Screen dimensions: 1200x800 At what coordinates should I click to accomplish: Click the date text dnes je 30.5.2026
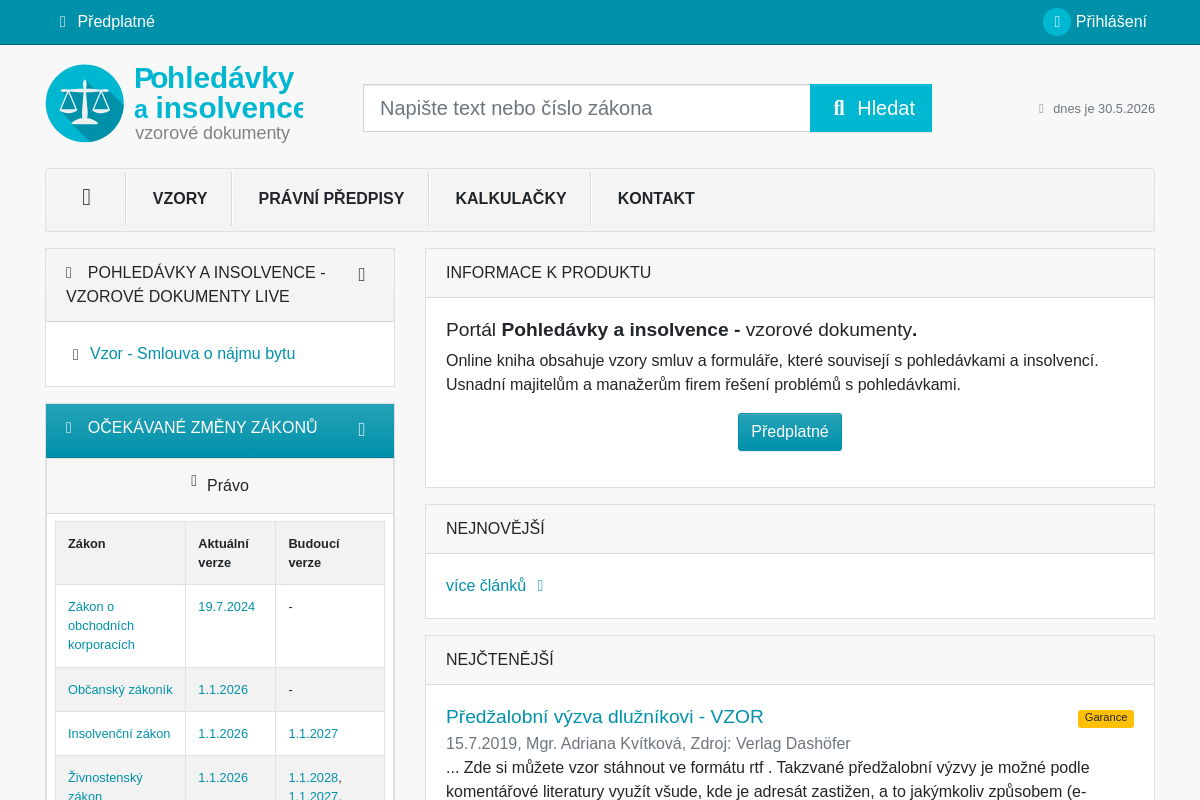[x=1104, y=109]
